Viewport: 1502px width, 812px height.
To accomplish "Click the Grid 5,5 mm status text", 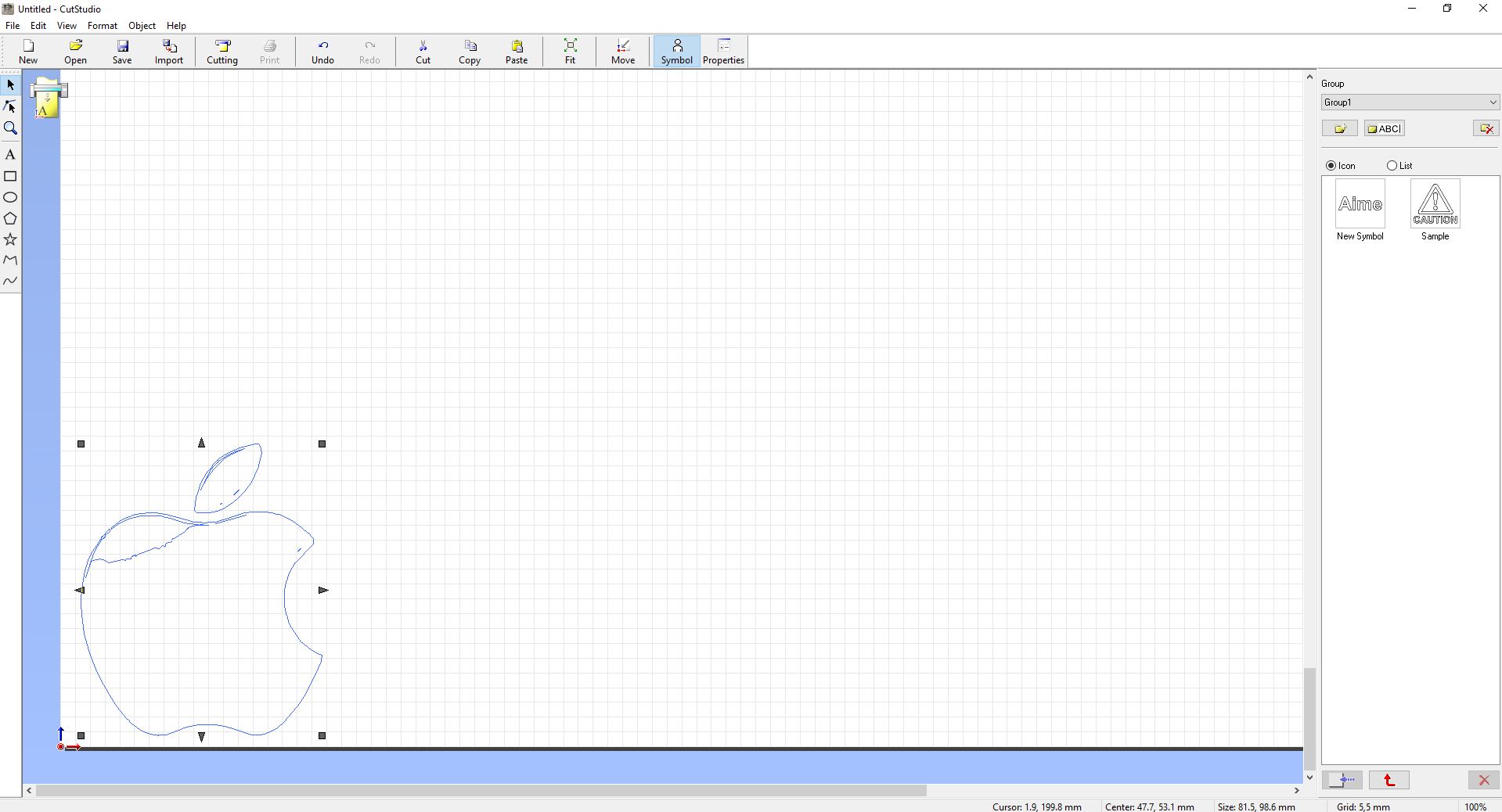I will pos(1363,807).
